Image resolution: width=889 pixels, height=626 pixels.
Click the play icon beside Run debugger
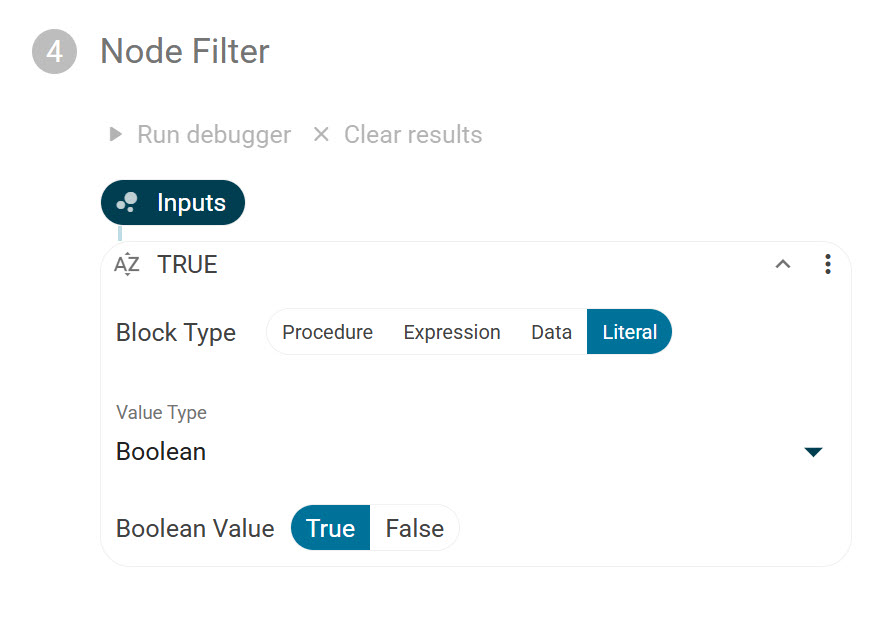pos(116,134)
